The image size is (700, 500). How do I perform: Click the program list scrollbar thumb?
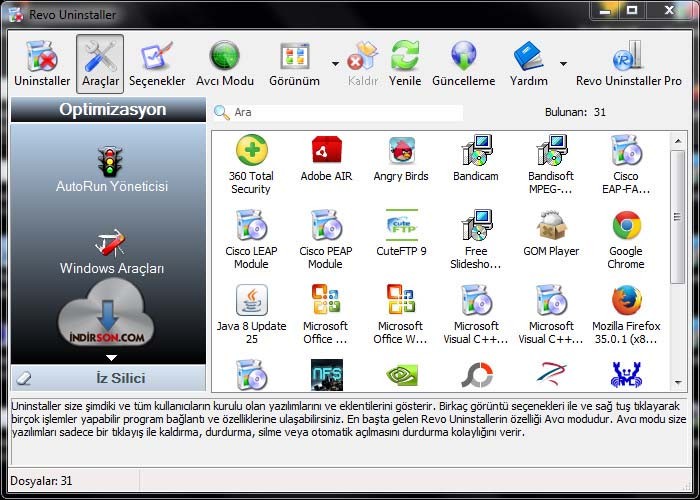click(678, 217)
